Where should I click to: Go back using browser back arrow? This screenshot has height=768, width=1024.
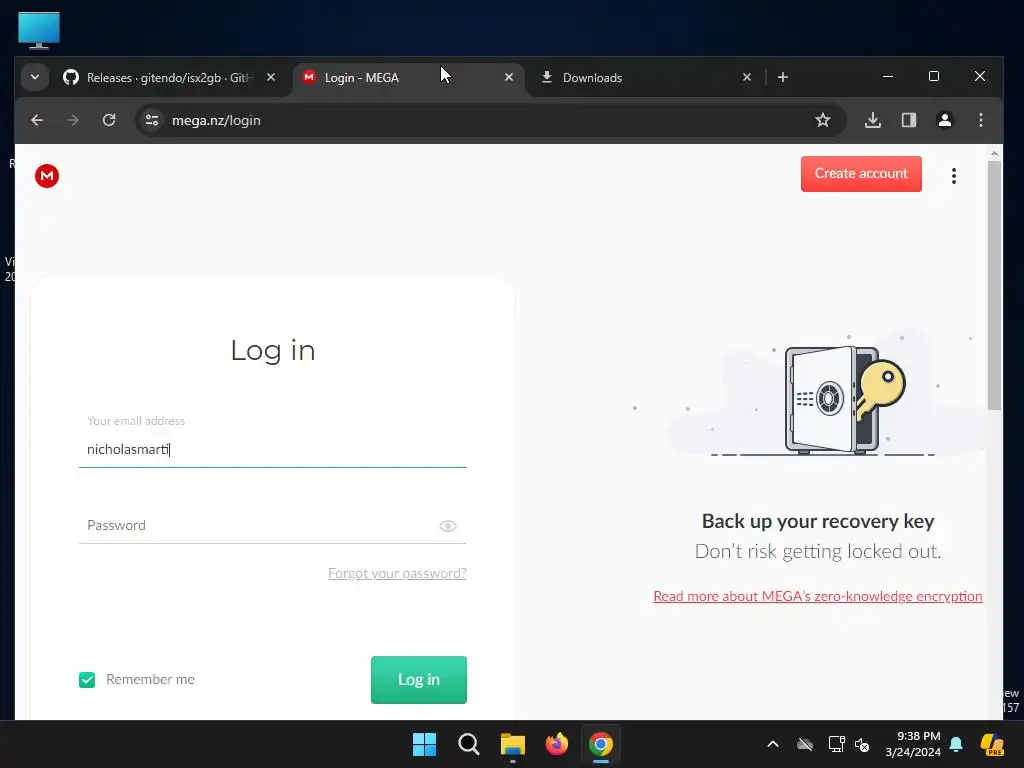tap(37, 120)
